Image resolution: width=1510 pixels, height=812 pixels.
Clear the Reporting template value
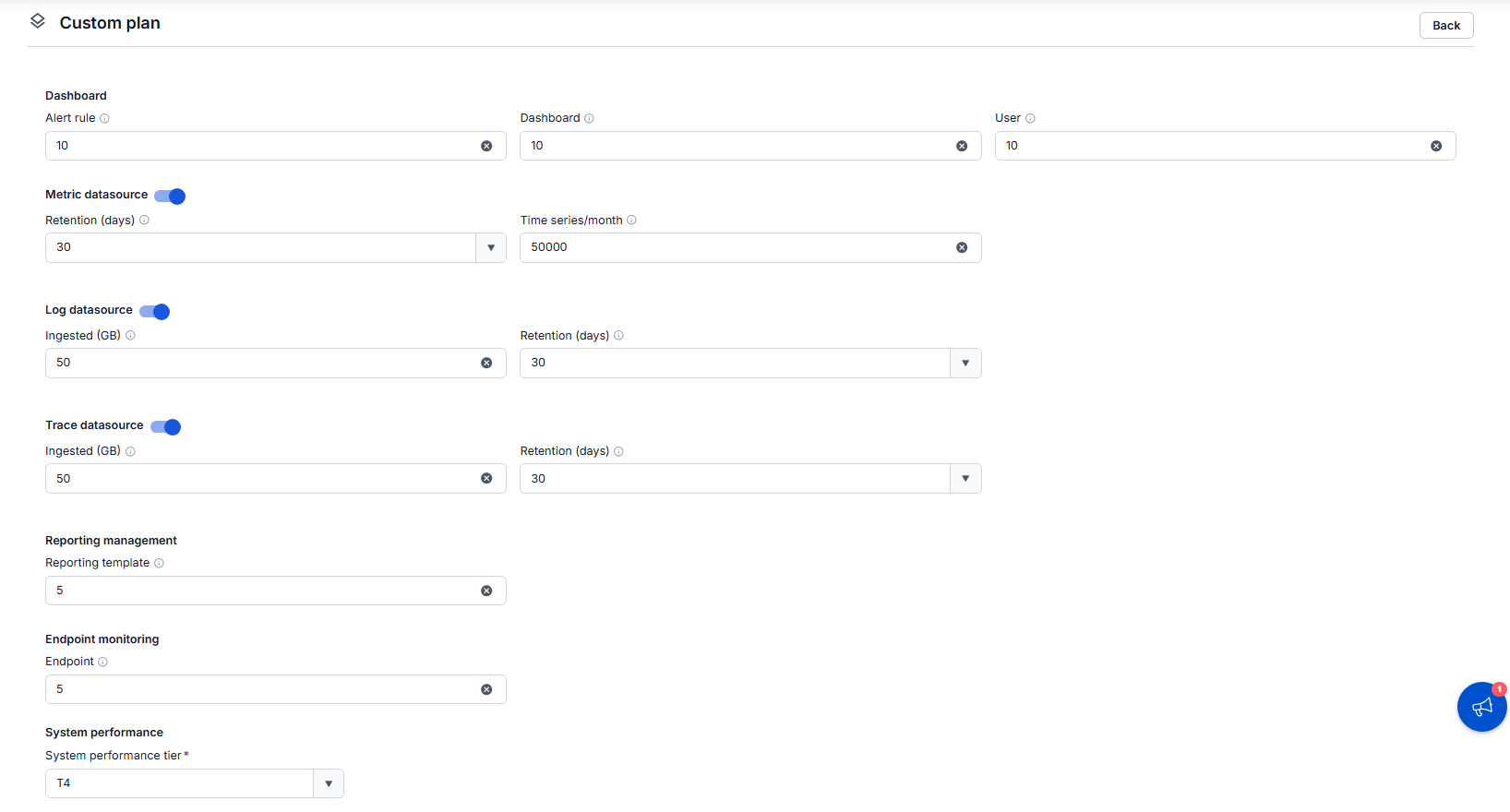point(486,591)
